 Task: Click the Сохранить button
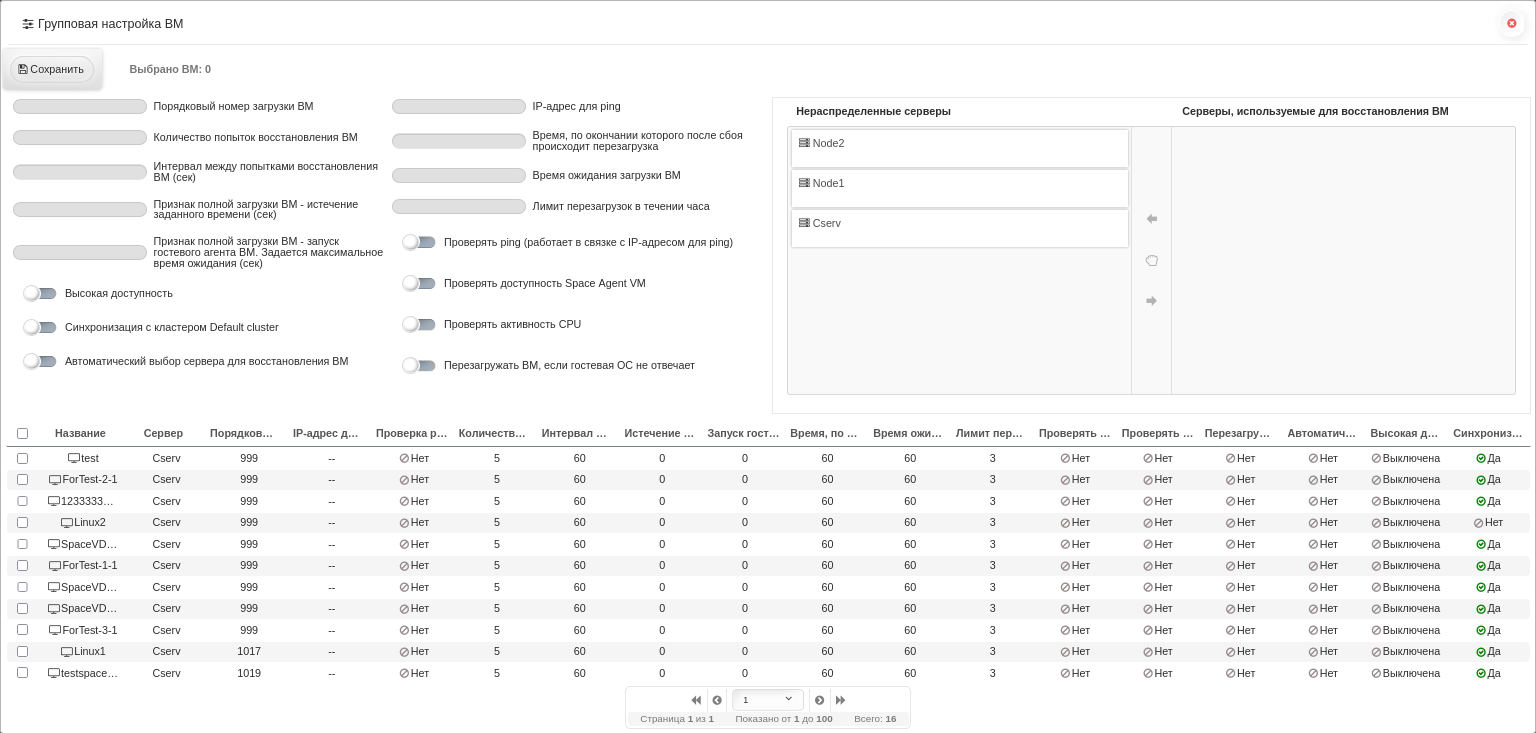(x=52, y=69)
